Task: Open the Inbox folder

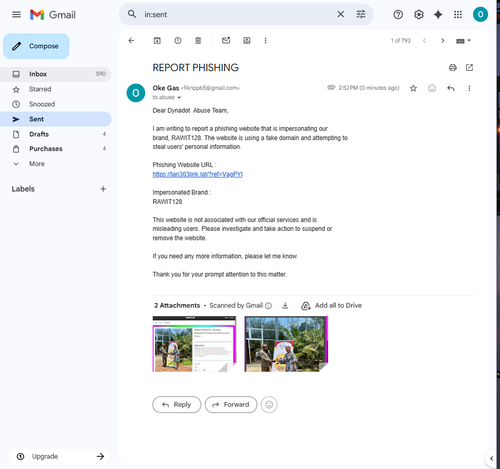Action: (x=55, y=74)
